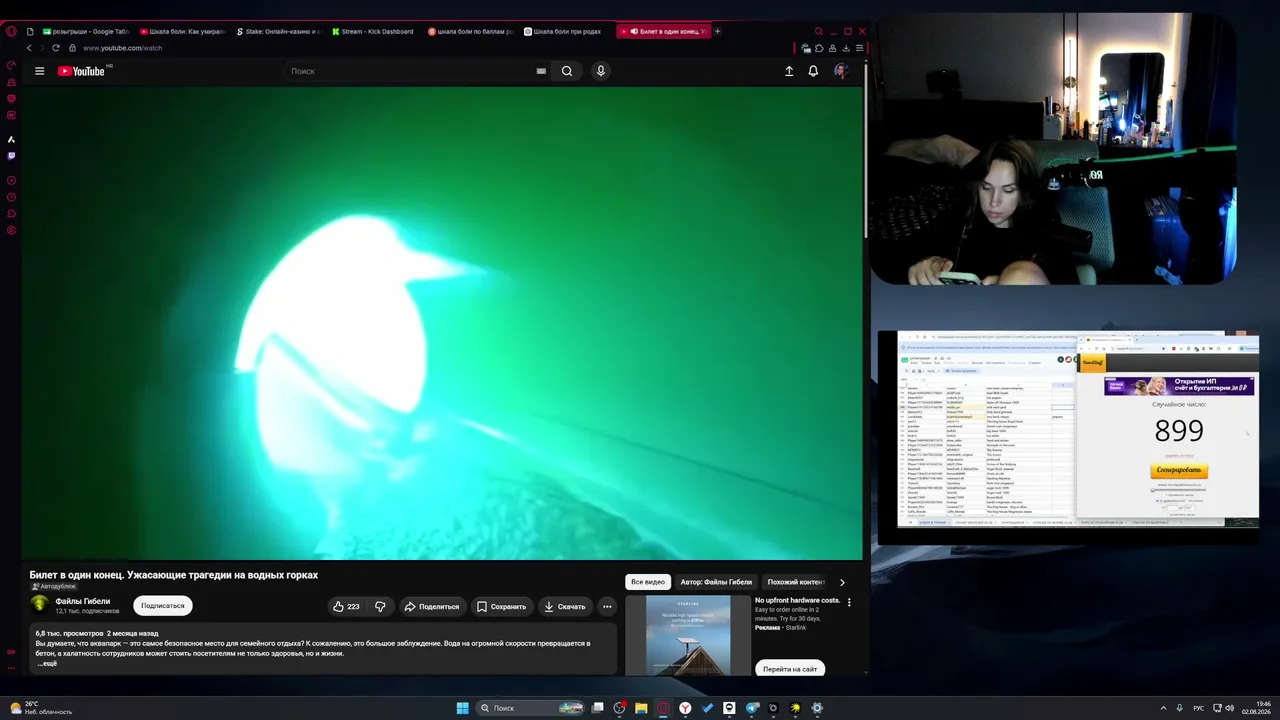
Task: Subscribe with the Подписаться button
Action: (163, 605)
